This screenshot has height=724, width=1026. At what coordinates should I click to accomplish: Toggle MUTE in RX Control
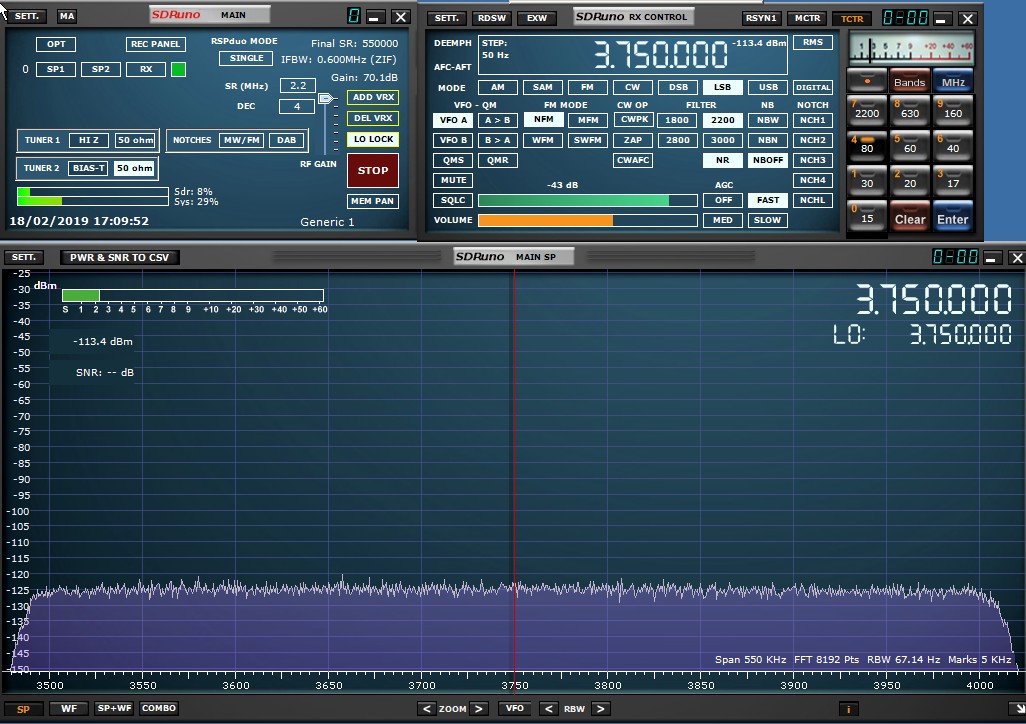coord(453,180)
